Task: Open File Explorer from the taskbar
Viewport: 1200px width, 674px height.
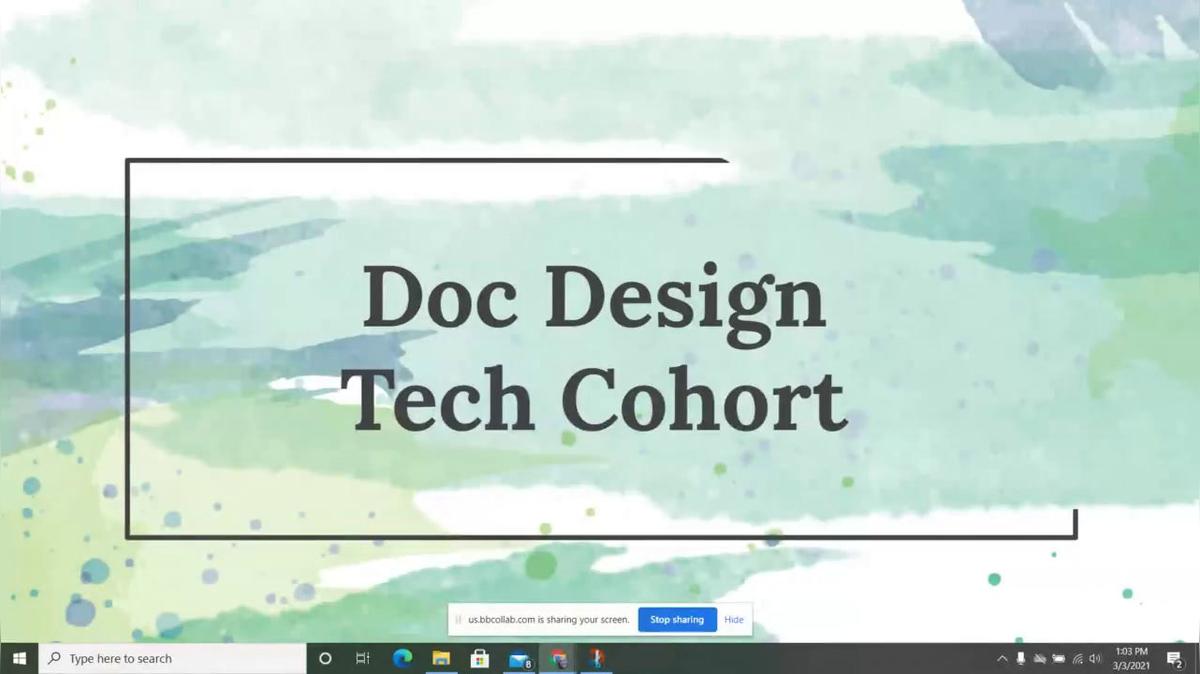Action: [441, 658]
